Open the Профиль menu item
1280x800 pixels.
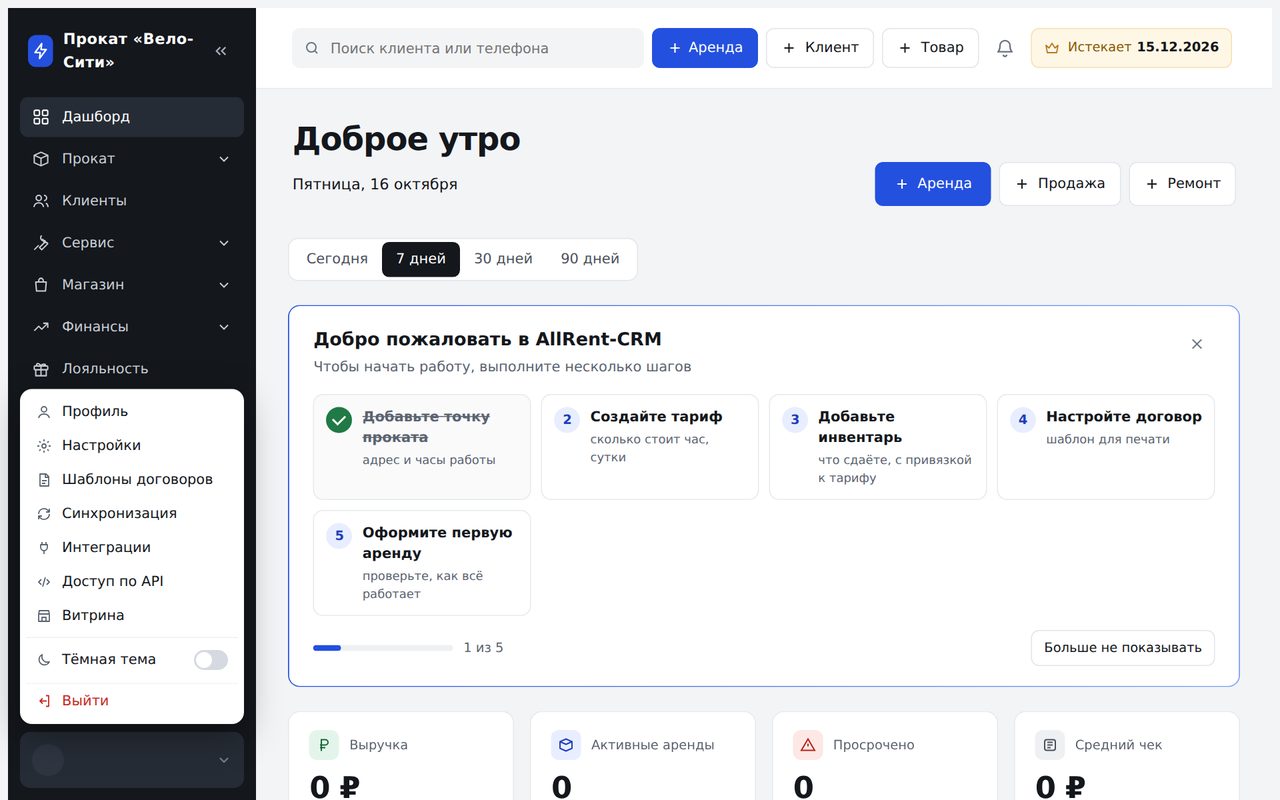coord(132,412)
